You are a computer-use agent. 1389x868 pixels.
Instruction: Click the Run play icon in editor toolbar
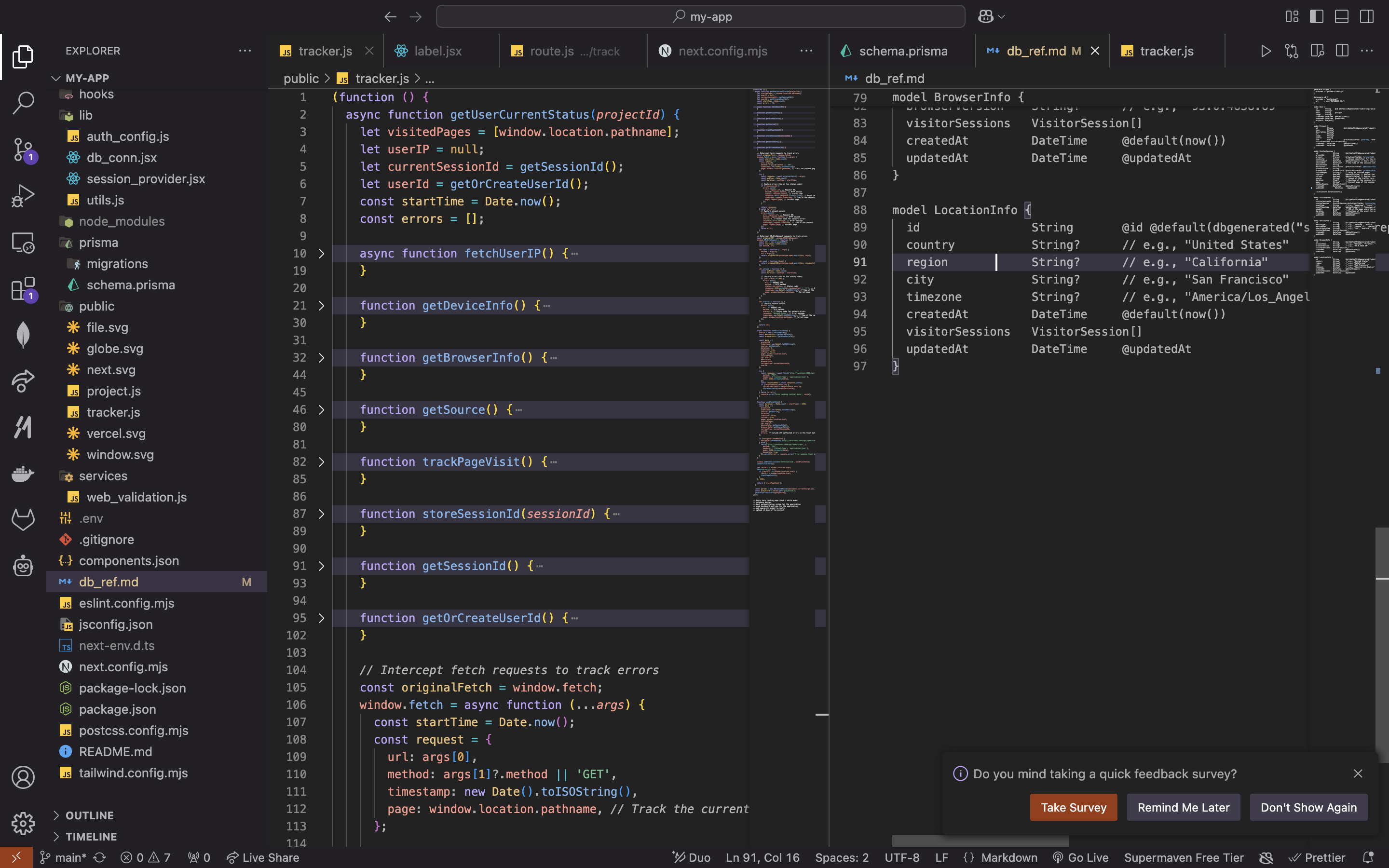coord(1266,51)
